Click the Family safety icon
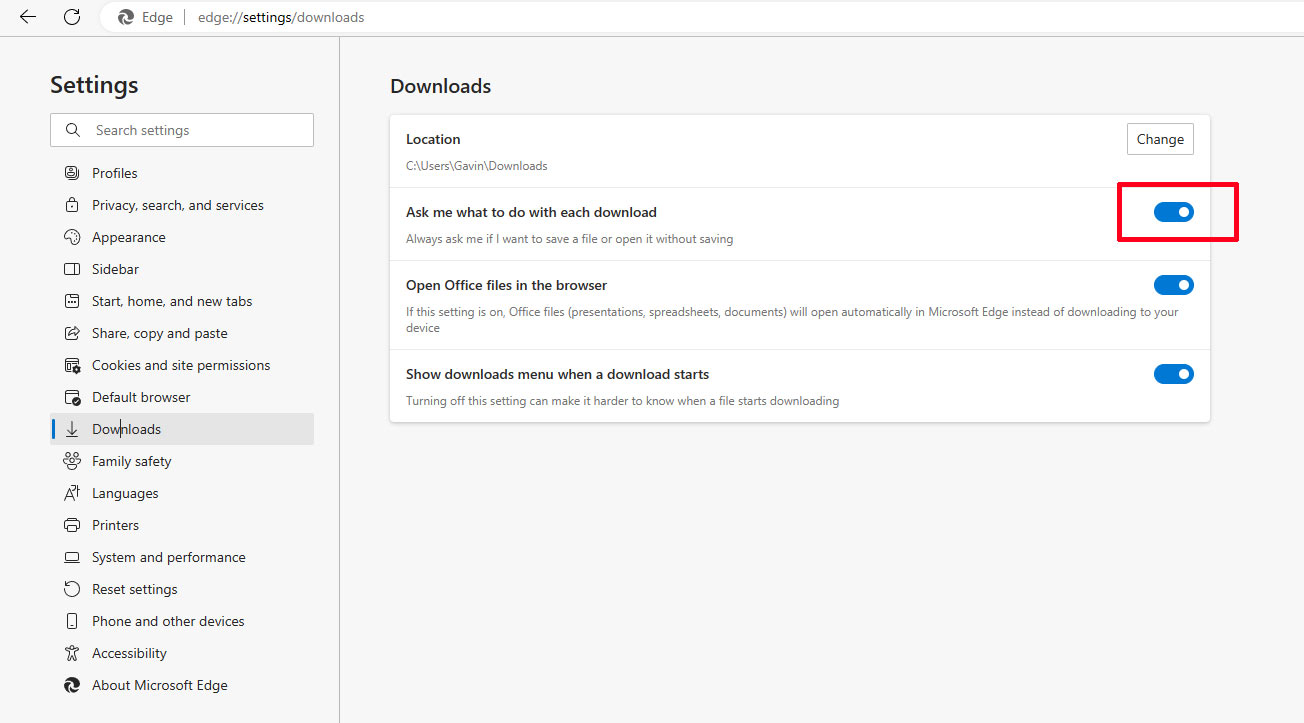 coord(72,461)
